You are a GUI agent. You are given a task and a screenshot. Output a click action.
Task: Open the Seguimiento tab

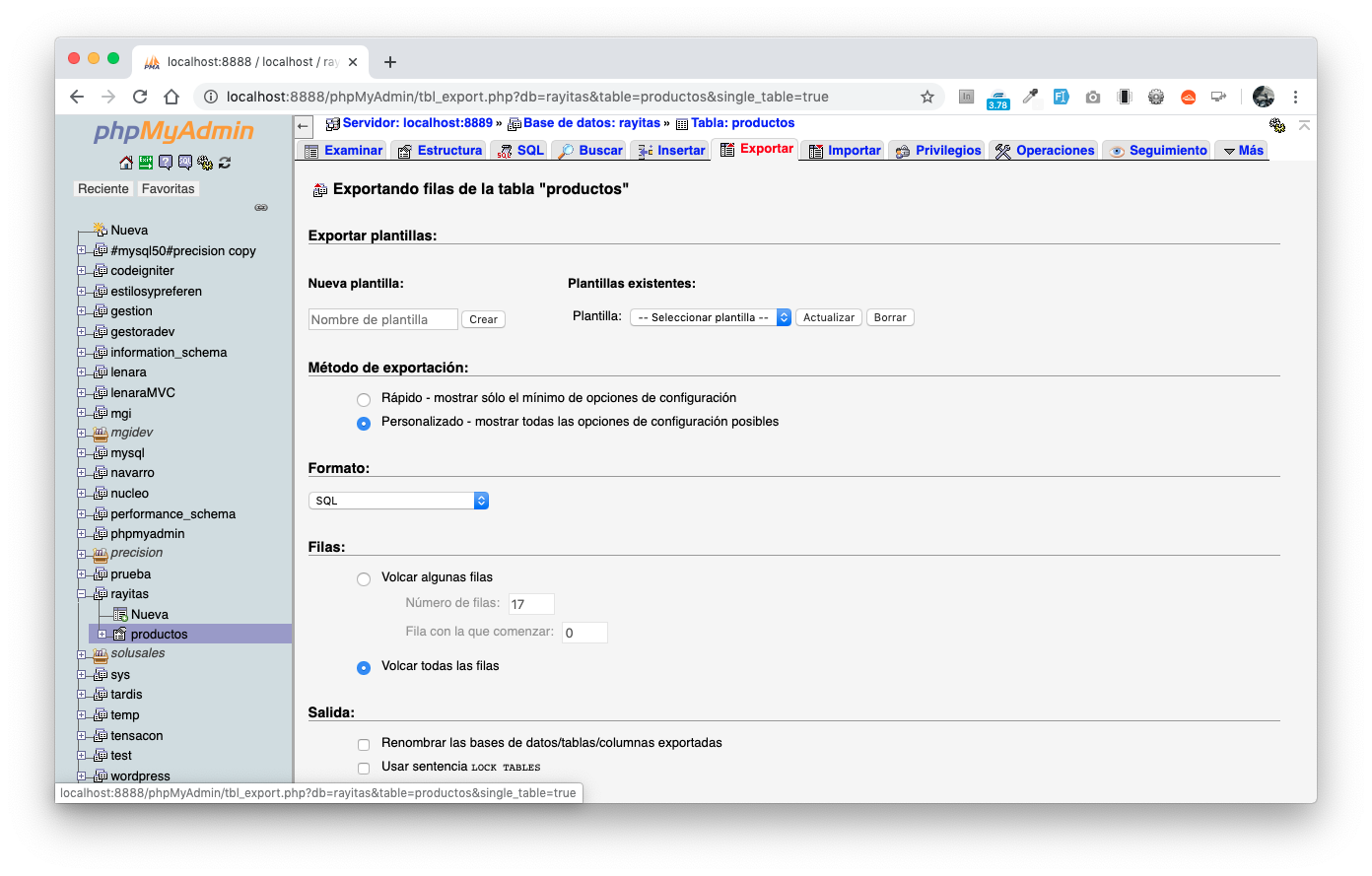(x=1157, y=151)
